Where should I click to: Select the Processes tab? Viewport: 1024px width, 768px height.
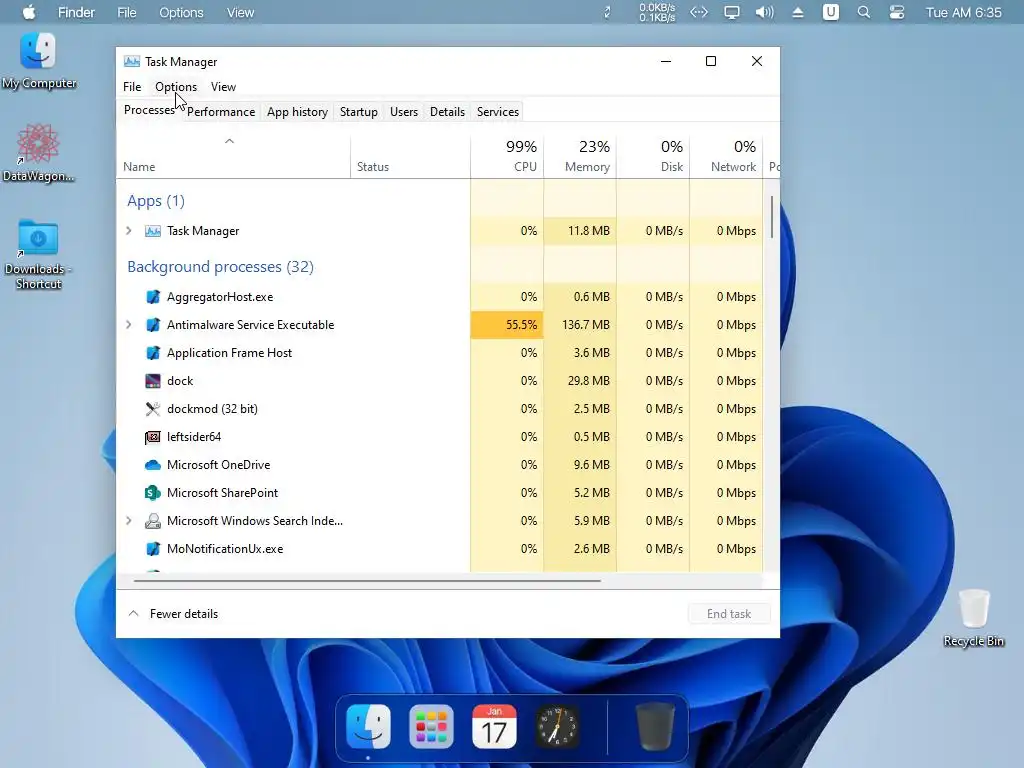pos(150,110)
